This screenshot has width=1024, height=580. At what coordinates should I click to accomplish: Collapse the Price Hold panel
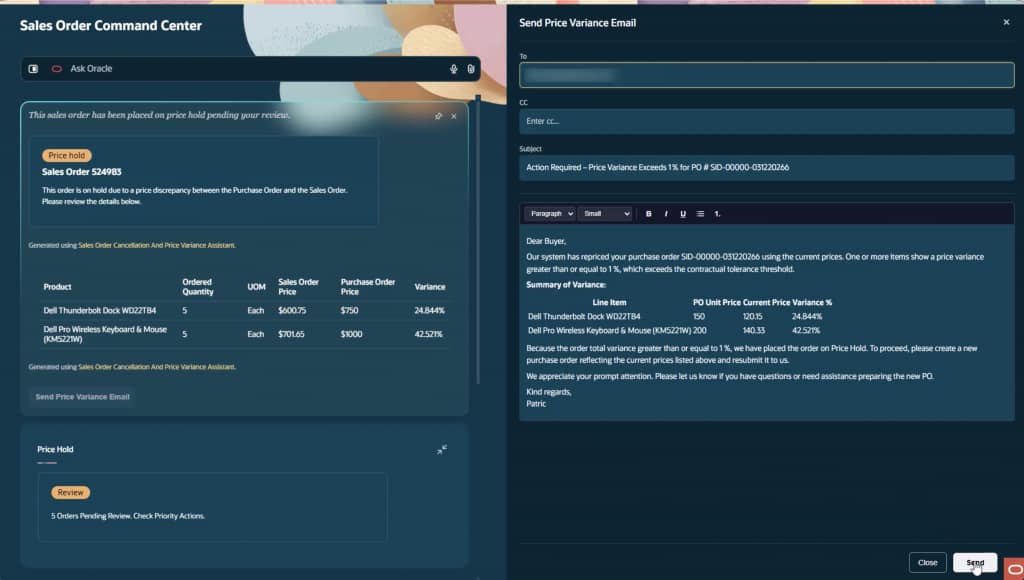click(442, 449)
